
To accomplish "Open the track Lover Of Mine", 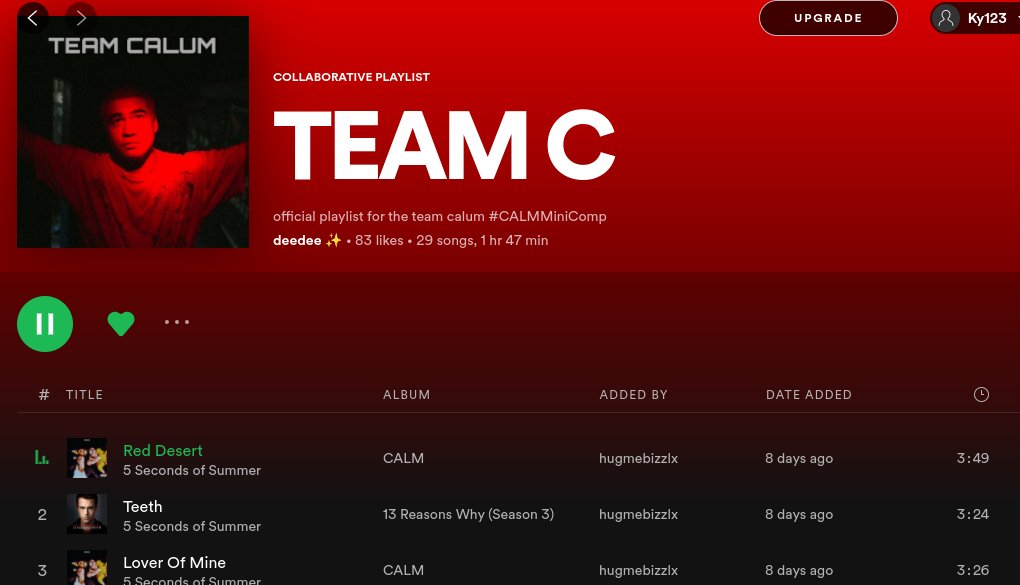I will [x=174, y=563].
